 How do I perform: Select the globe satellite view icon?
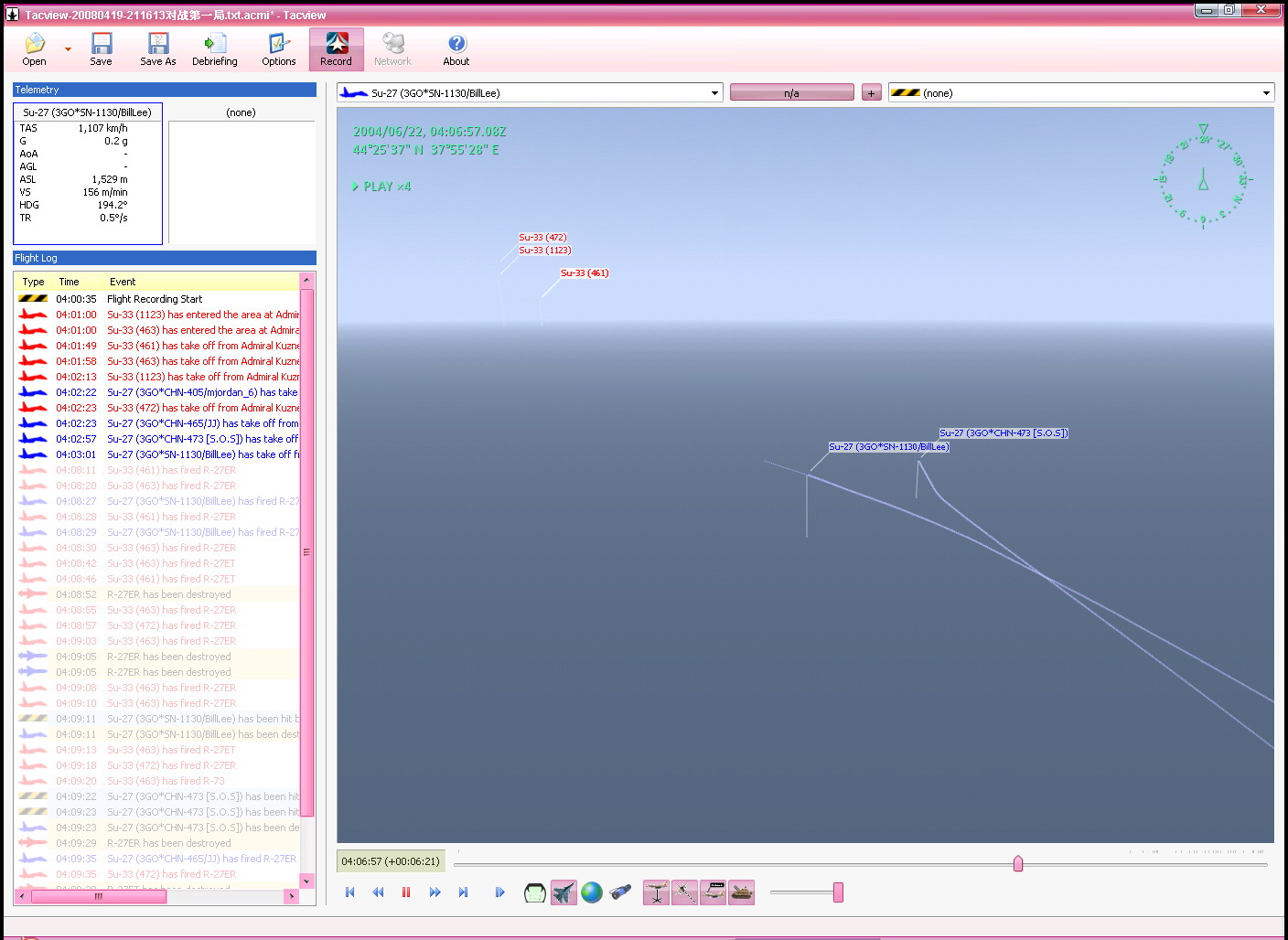coord(592,892)
